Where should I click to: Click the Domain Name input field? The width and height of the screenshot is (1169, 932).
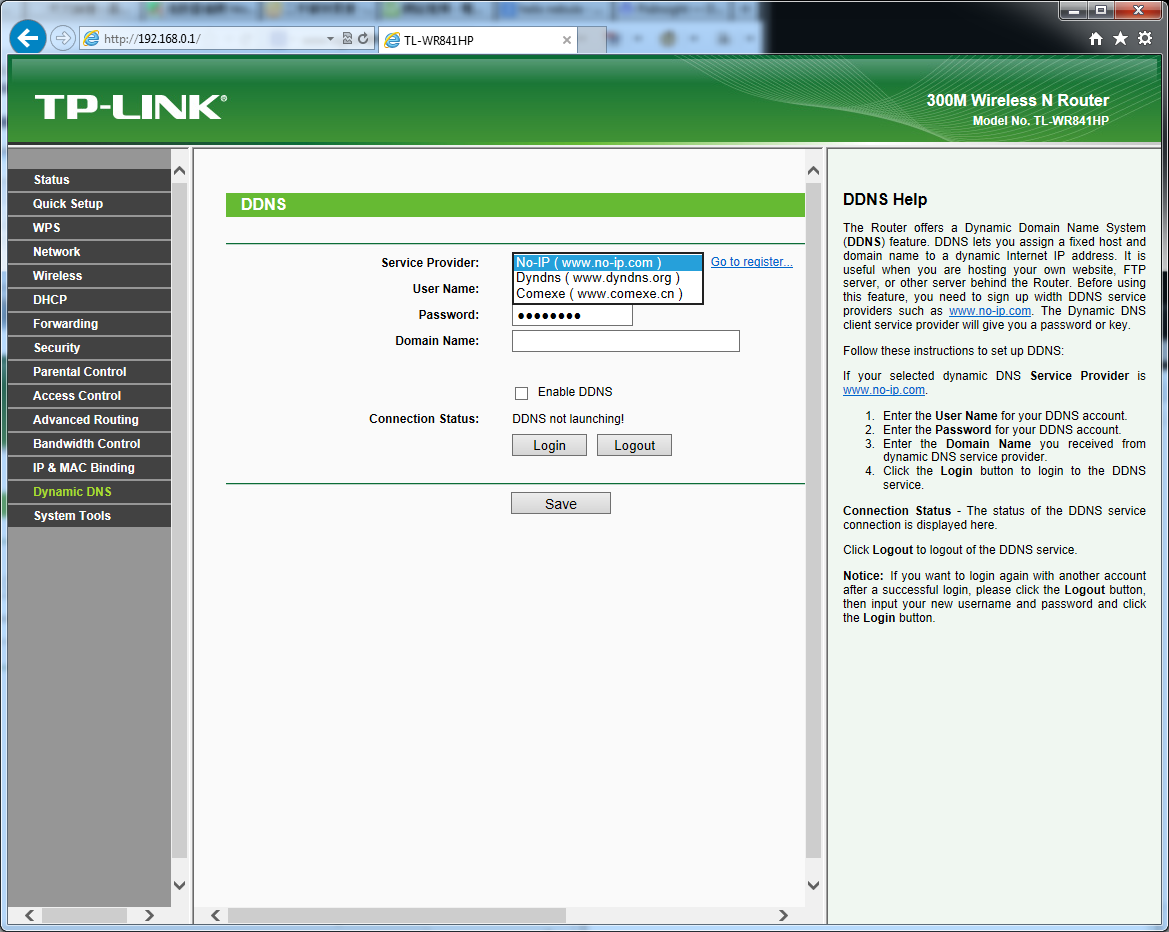(x=625, y=341)
